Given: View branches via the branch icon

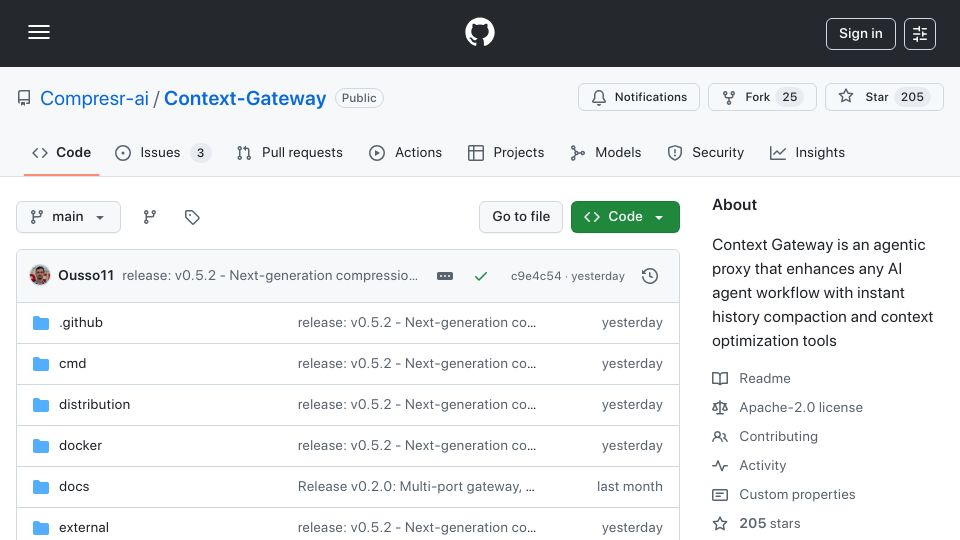Looking at the screenshot, I should pyautogui.click(x=149, y=217).
